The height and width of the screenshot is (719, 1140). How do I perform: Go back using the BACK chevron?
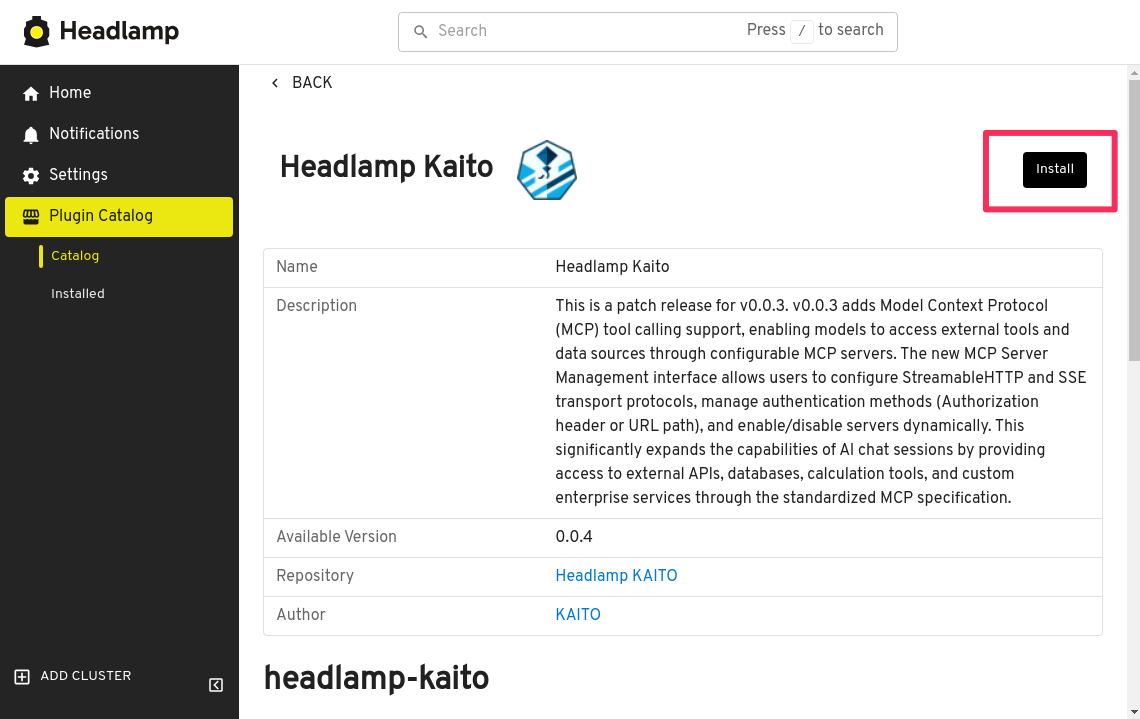coord(275,83)
